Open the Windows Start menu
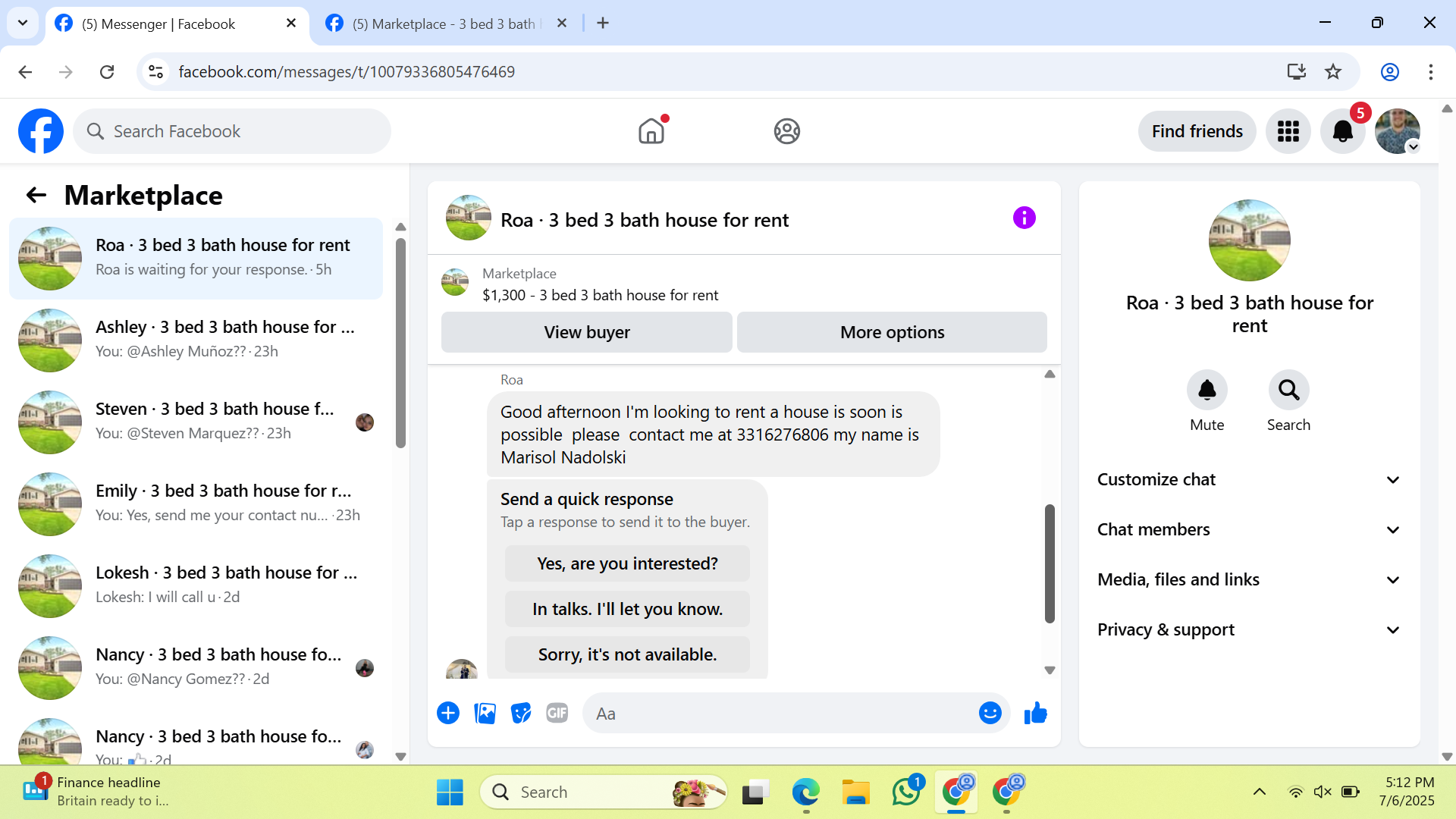This screenshot has width=1456, height=819. pos(450,792)
